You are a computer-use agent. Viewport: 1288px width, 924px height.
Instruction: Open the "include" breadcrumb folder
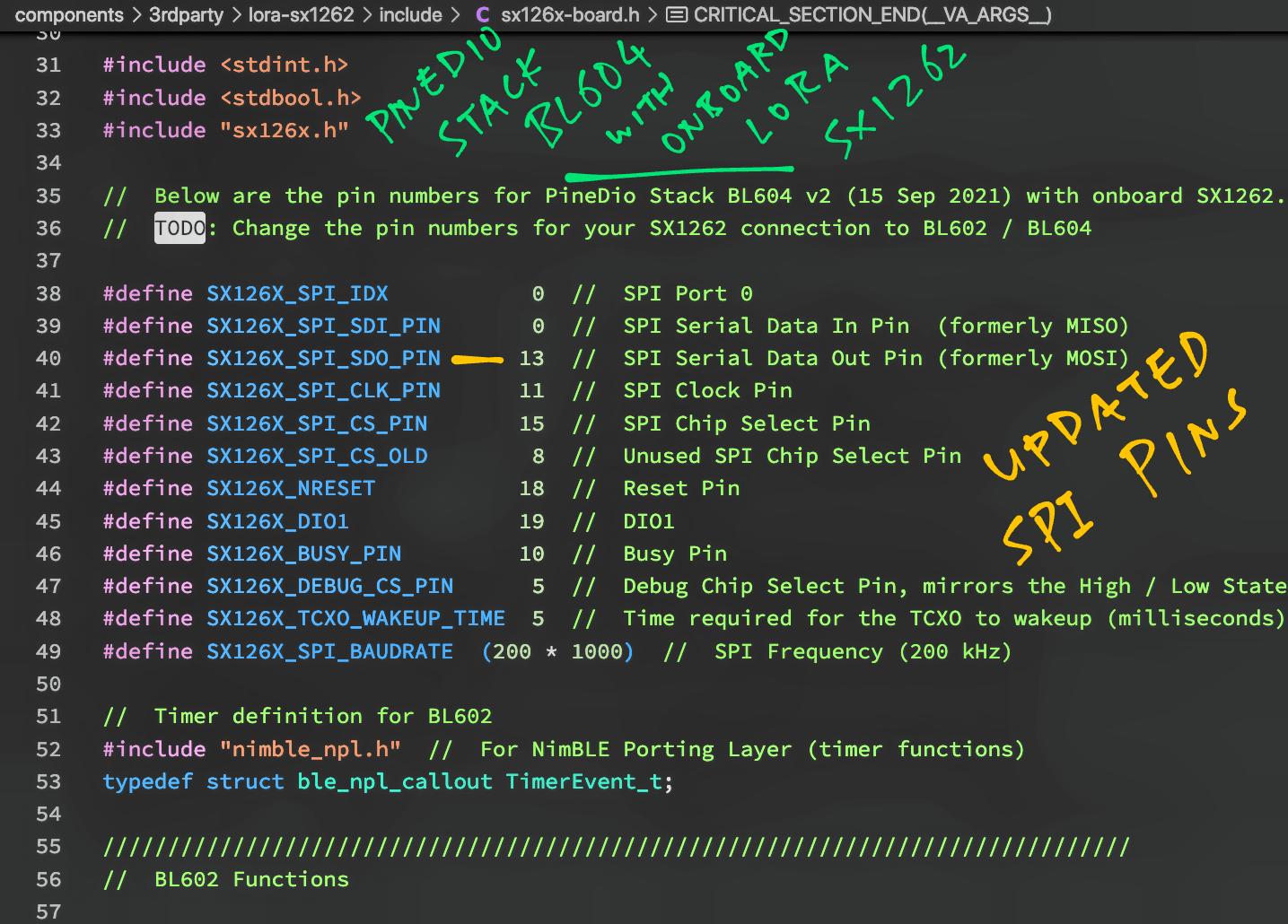410,15
